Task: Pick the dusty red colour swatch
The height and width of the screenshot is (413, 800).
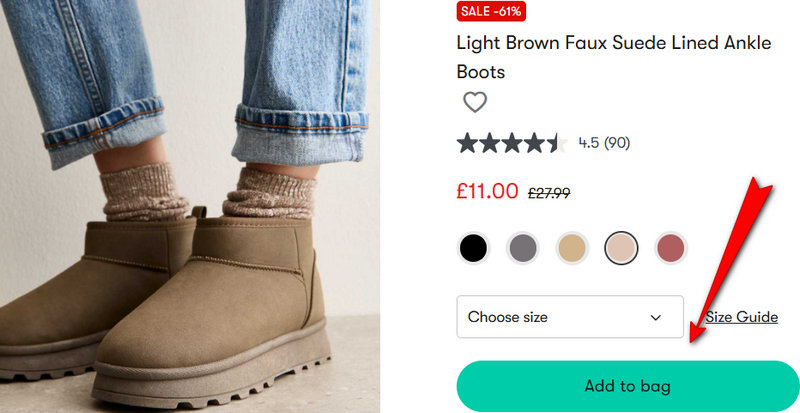Action: click(670, 247)
